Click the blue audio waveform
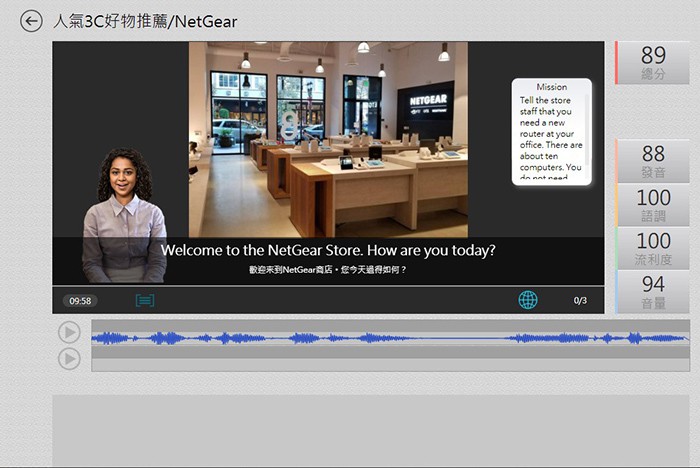This screenshot has height=468, width=700. [390, 338]
